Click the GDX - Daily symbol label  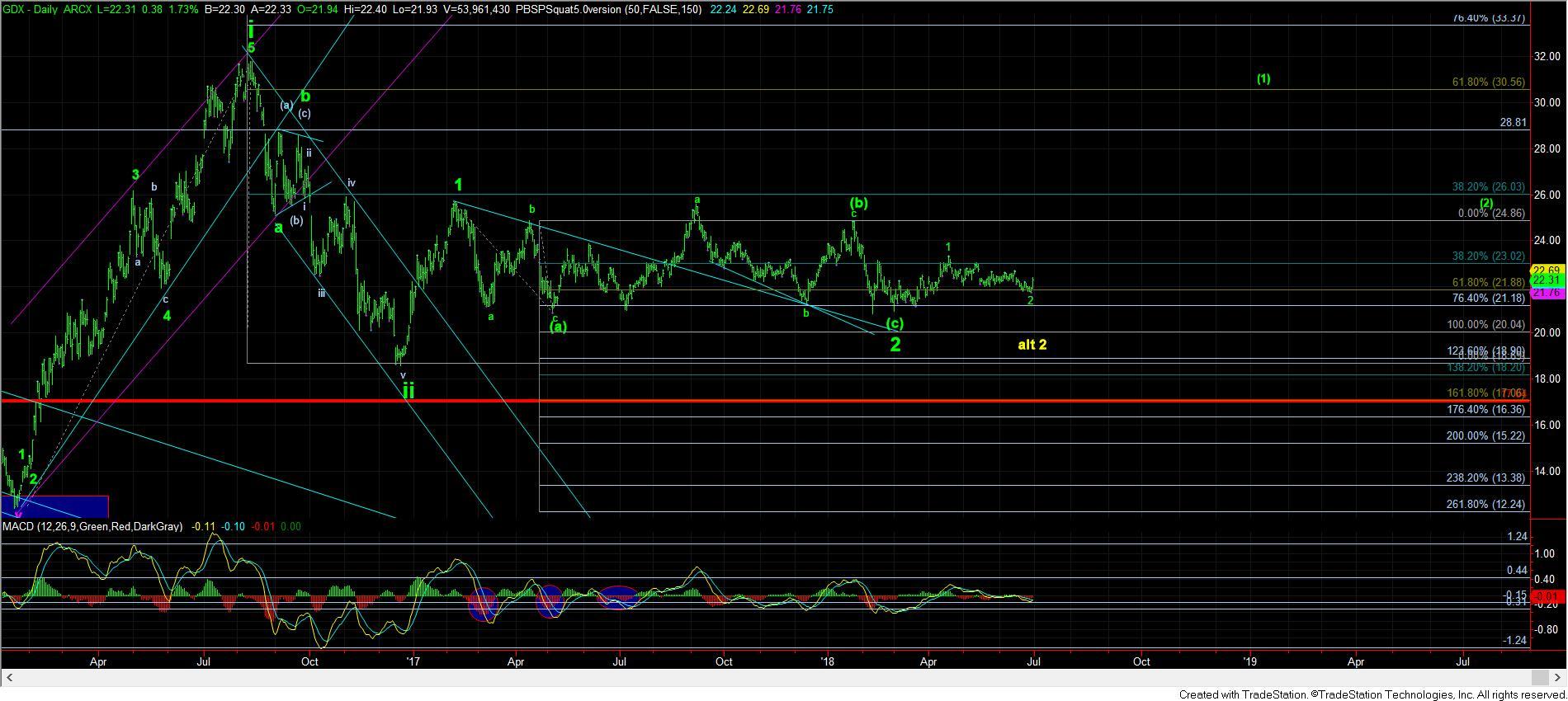(x=33, y=10)
